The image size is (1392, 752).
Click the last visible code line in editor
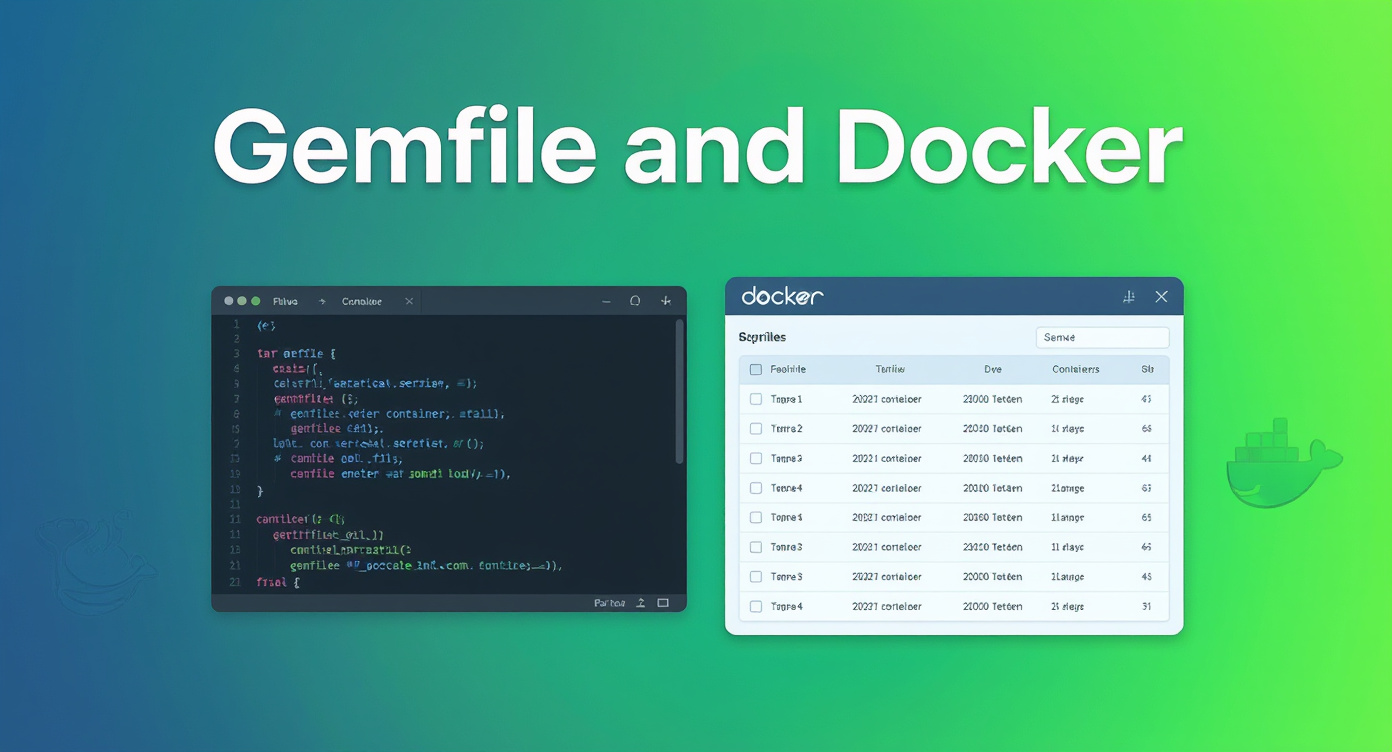click(278, 581)
